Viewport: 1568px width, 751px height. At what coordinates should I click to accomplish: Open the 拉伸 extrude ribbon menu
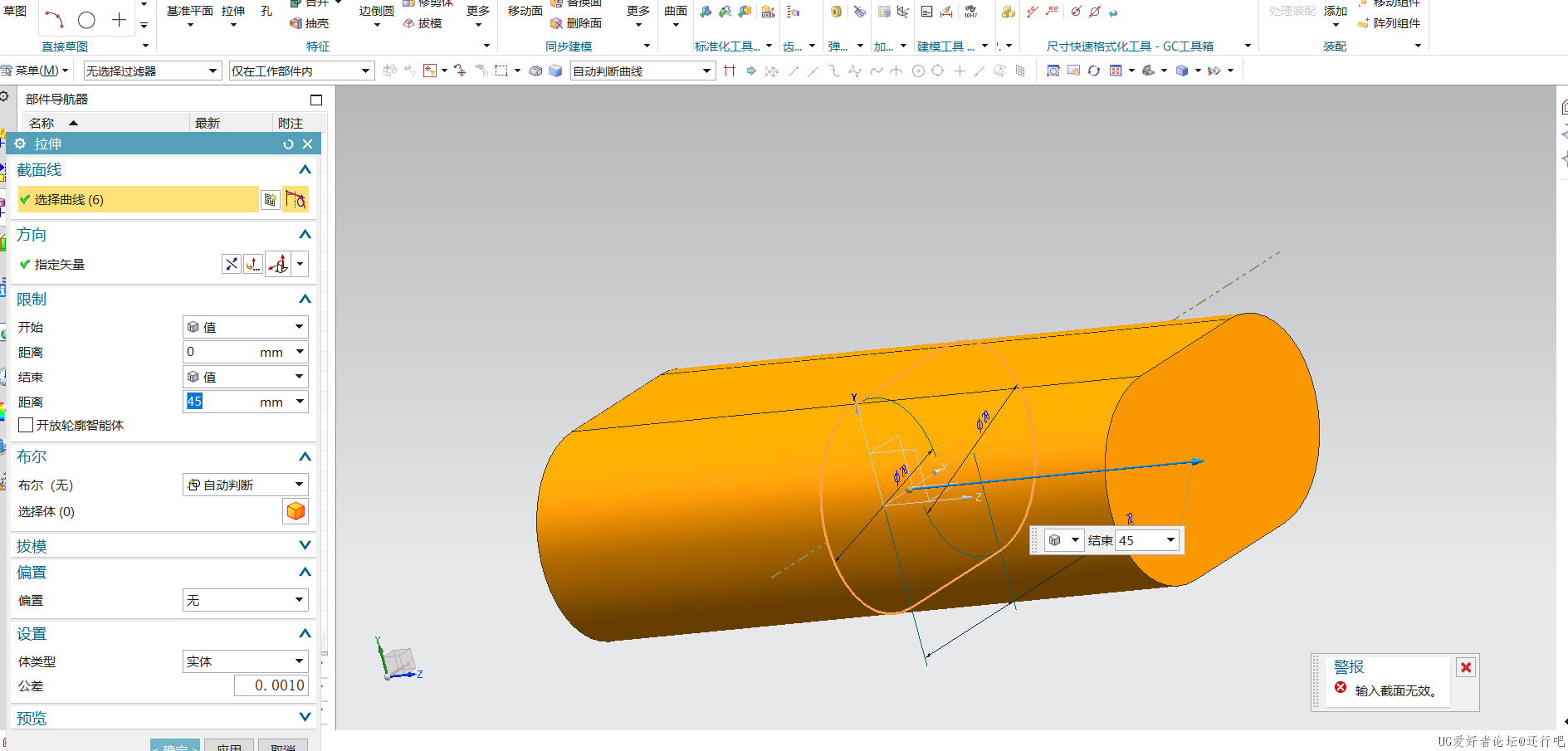tap(233, 16)
